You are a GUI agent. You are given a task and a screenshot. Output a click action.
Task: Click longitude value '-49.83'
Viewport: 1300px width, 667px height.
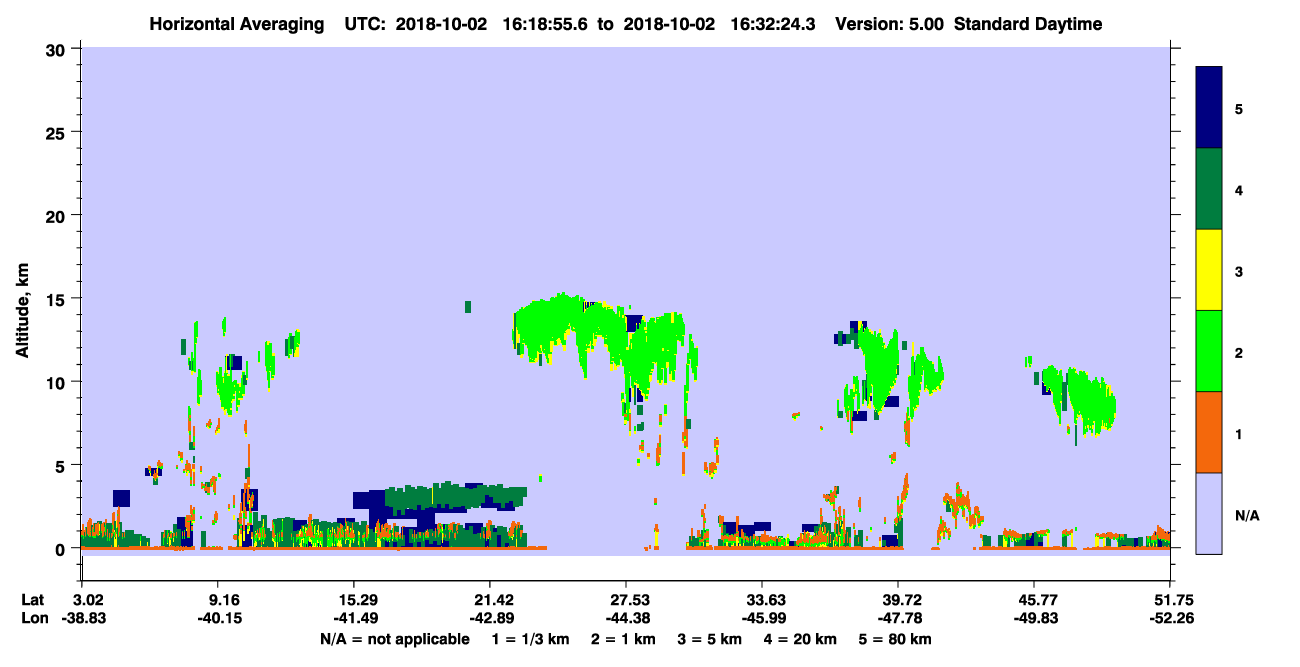tap(1035, 618)
